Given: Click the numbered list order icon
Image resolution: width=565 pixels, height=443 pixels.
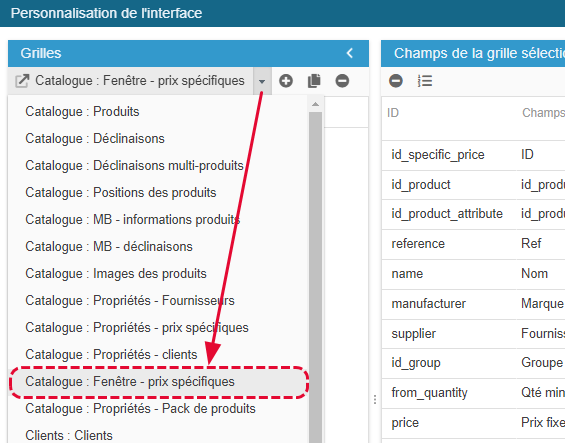Looking at the screenshot, I should pos(425,81).
